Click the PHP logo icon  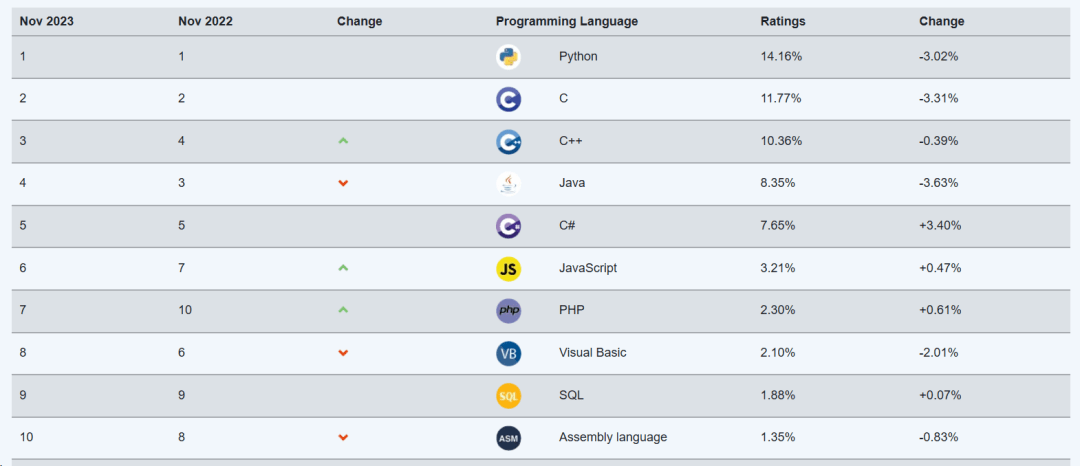click(x=508, y=311)
